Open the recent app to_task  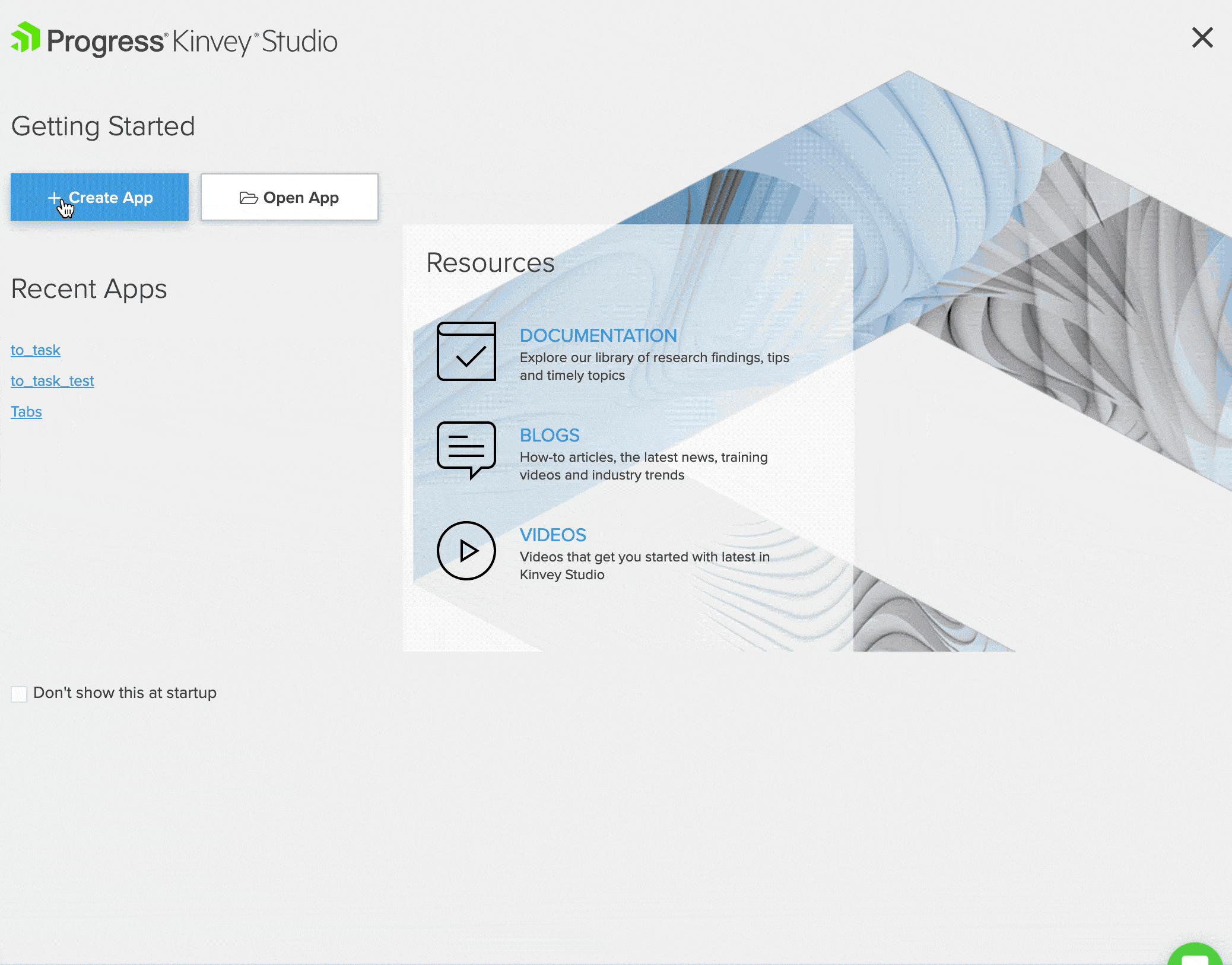(36, 350)
